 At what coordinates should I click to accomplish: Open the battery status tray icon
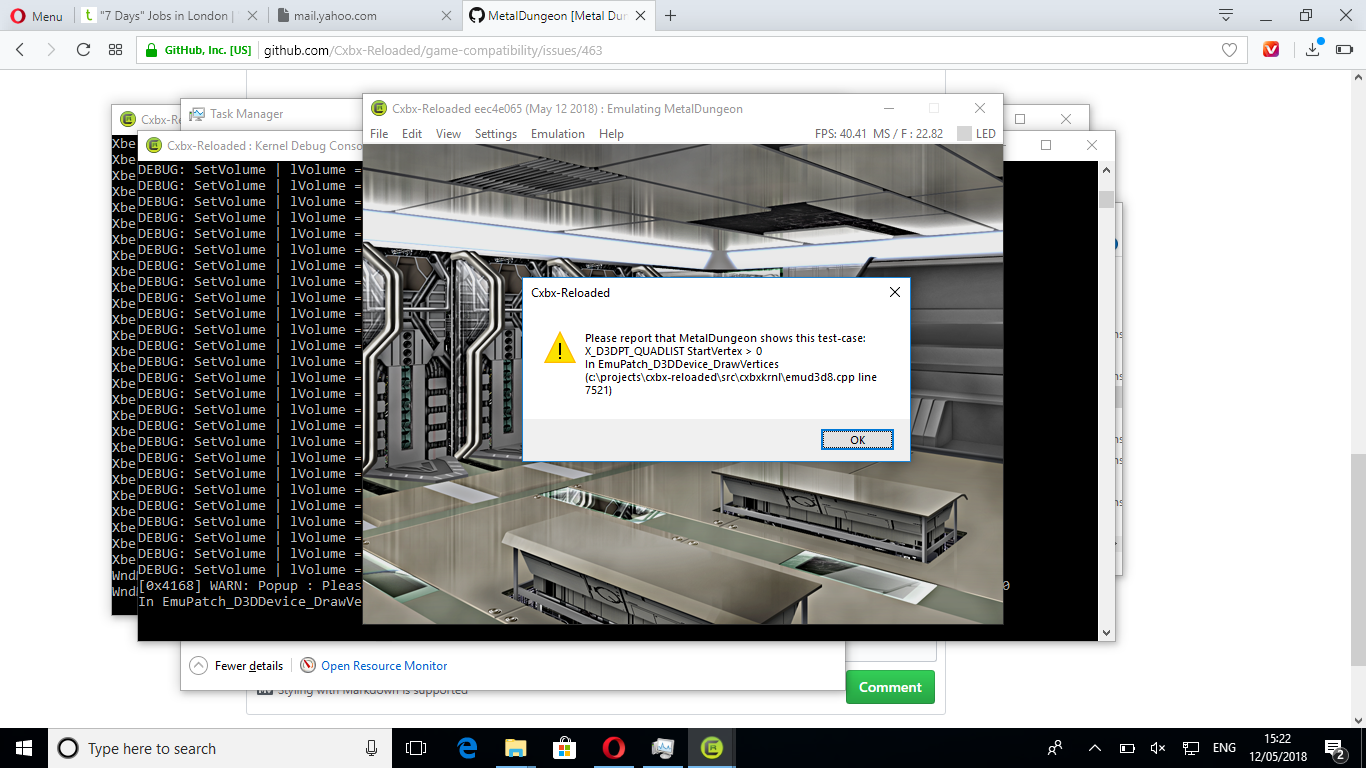click(x=1127, y=748)
